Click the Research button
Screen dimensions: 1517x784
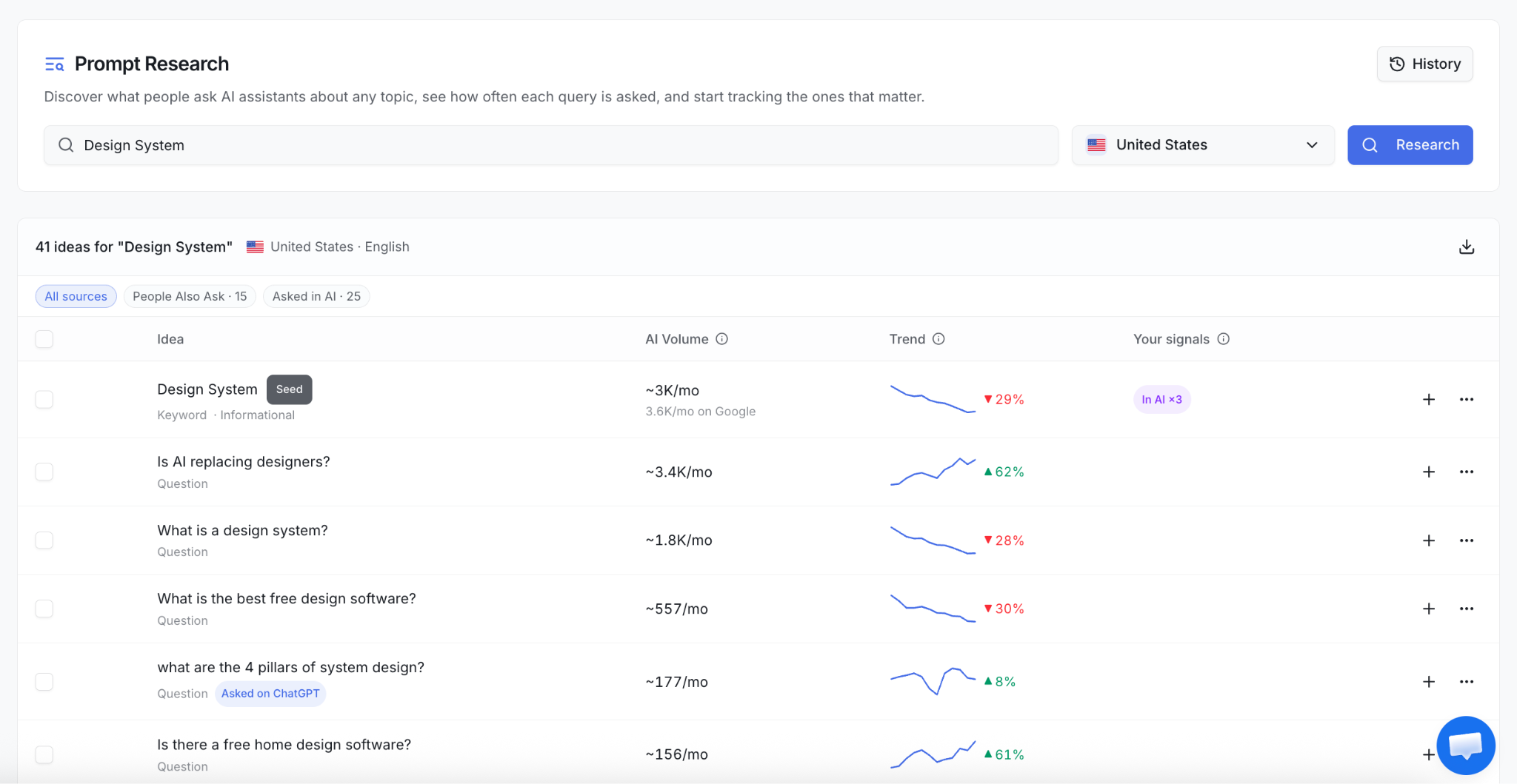click(x=1410, y=145)
